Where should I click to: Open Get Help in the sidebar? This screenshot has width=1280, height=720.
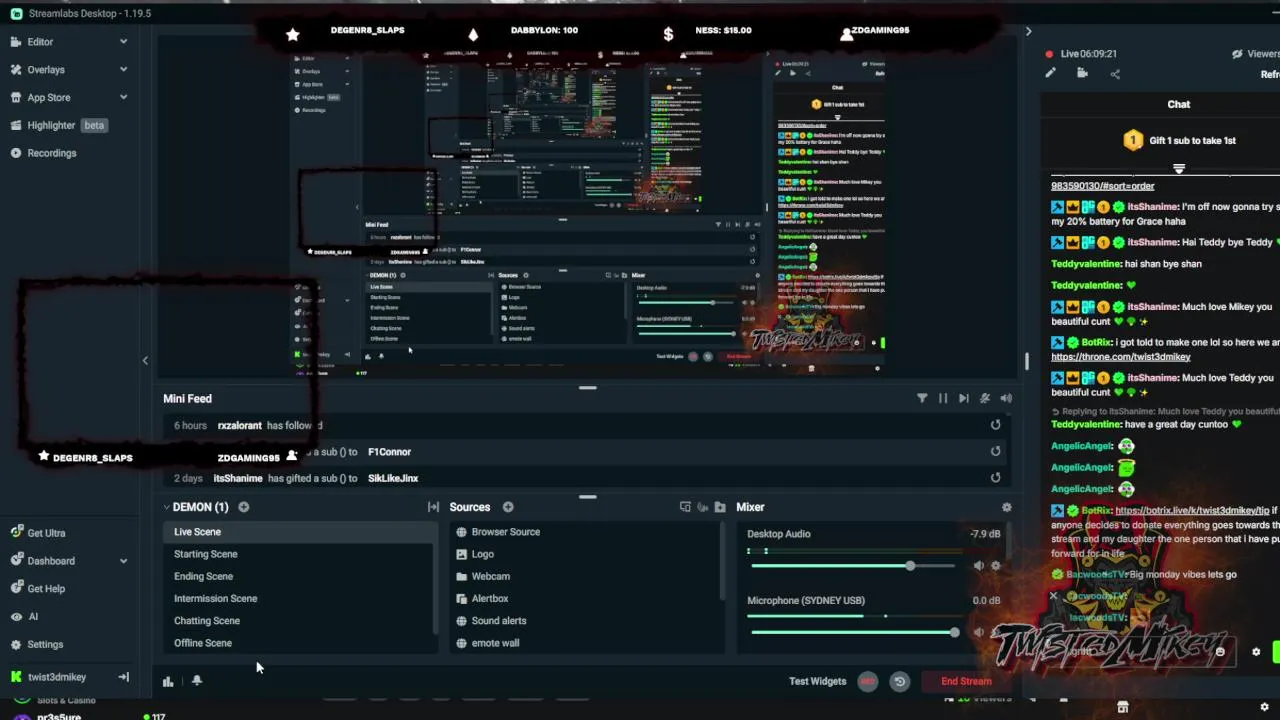tap(46, 589)
